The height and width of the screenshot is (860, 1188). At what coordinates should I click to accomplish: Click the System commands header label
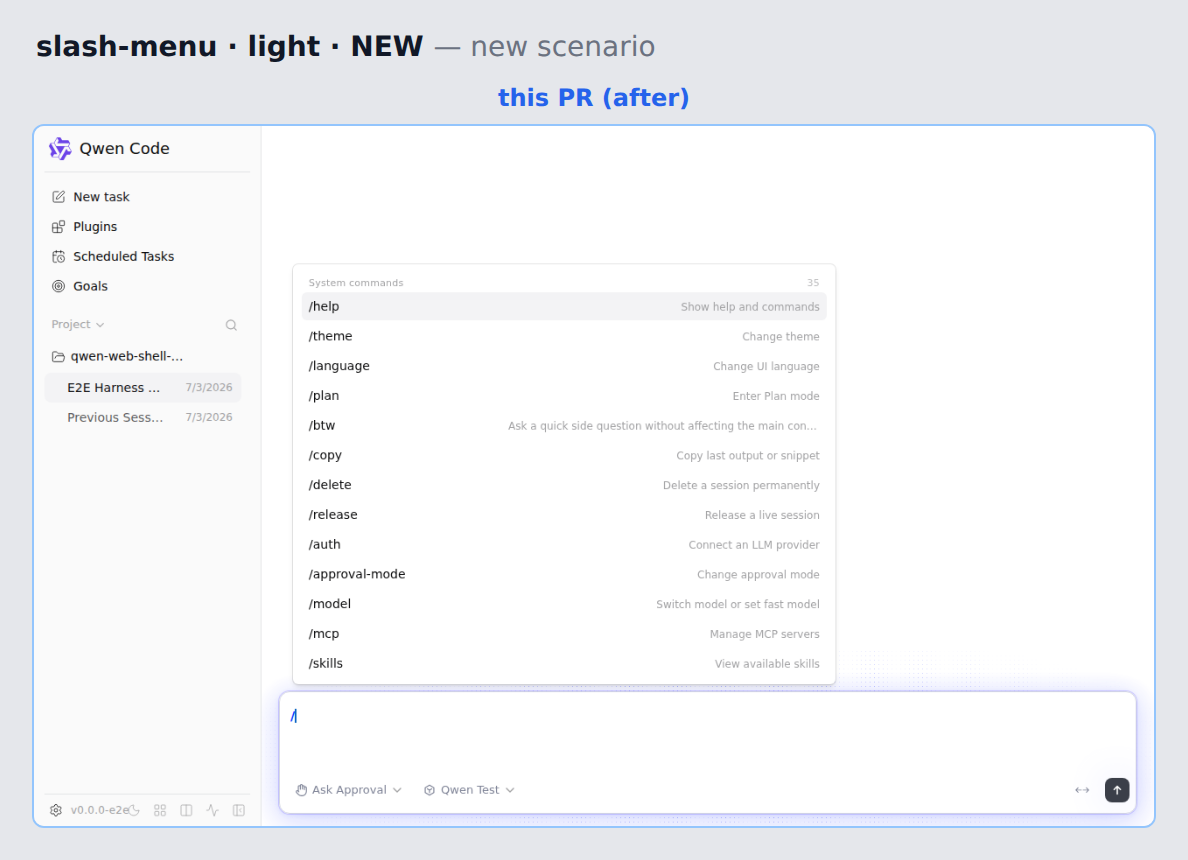356,283
